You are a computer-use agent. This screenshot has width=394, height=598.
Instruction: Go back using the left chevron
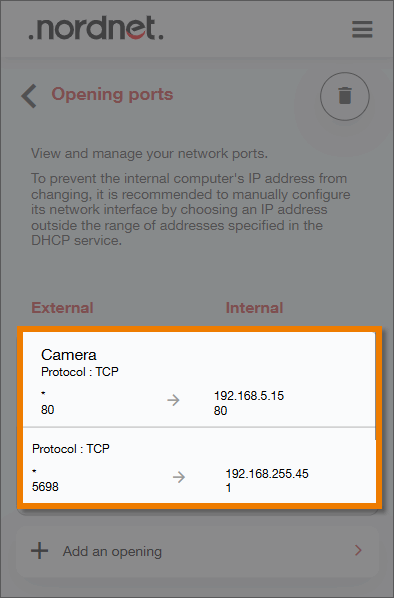click(29, 96)
